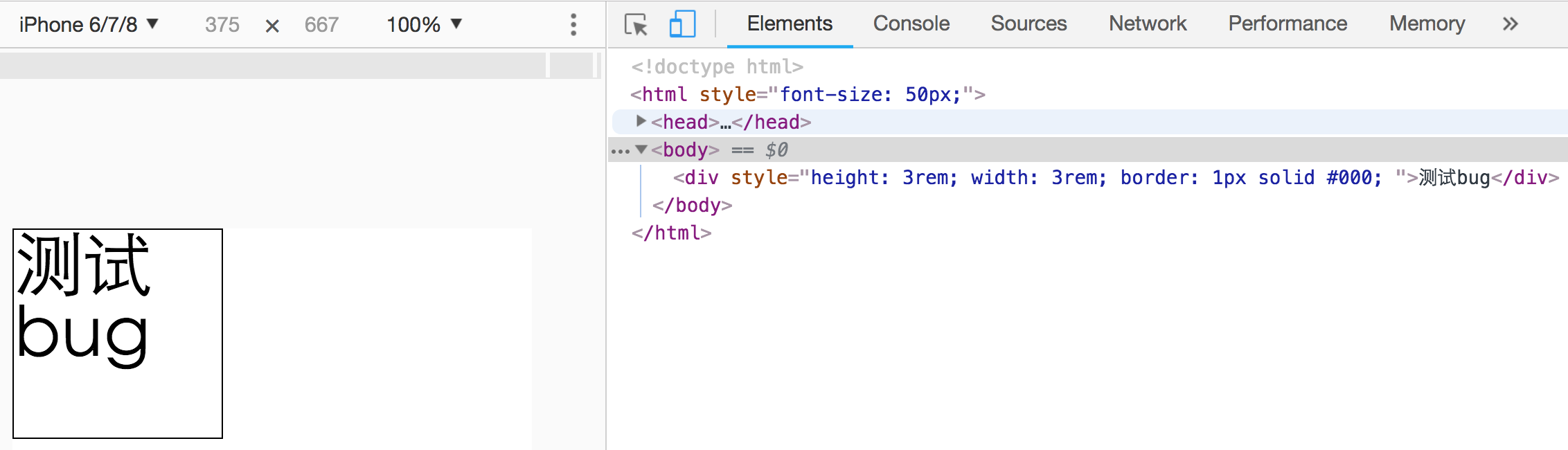Click the "#000;" border color value

point(1354,177)
